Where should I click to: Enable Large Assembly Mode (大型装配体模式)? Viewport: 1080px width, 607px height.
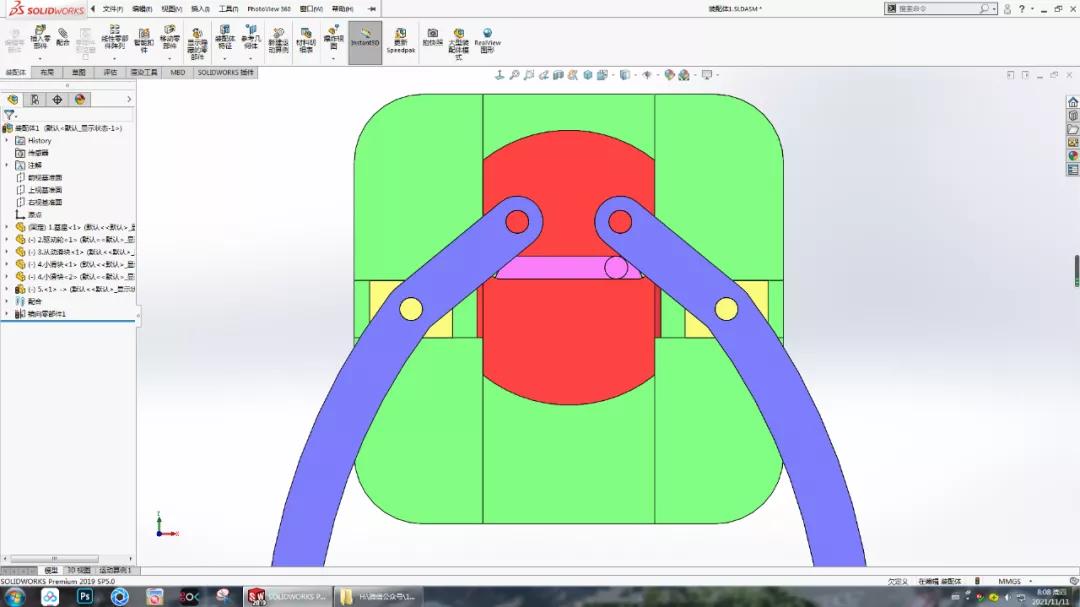click(x=457, y=42)
